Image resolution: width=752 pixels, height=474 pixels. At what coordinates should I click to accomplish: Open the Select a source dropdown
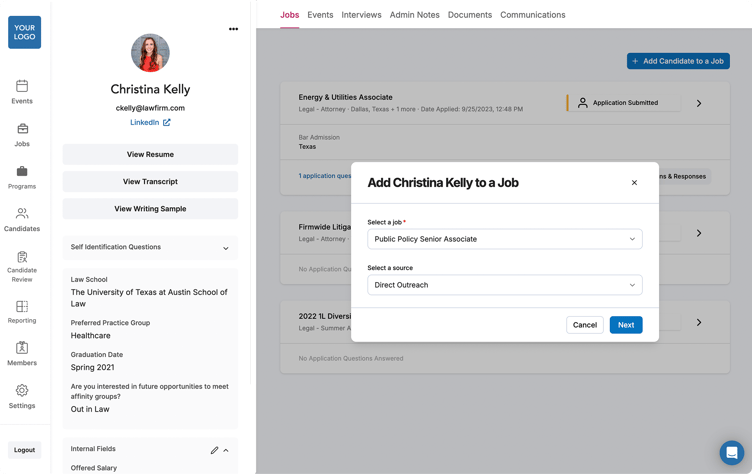(505, 285)
